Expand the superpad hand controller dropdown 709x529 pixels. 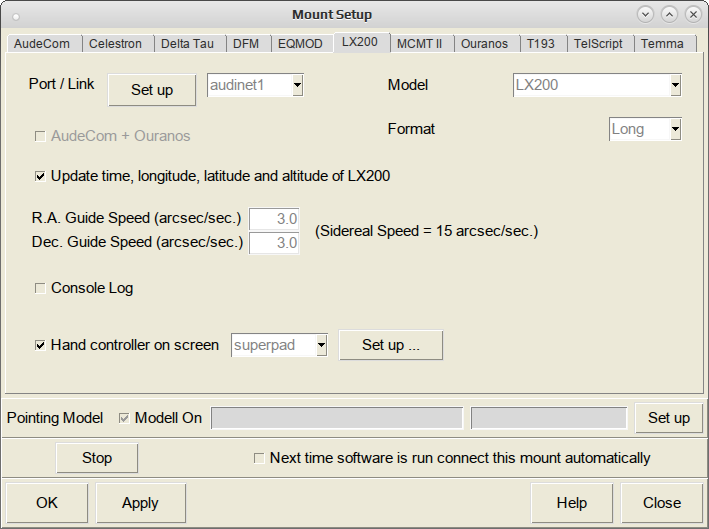click(321, 345)
